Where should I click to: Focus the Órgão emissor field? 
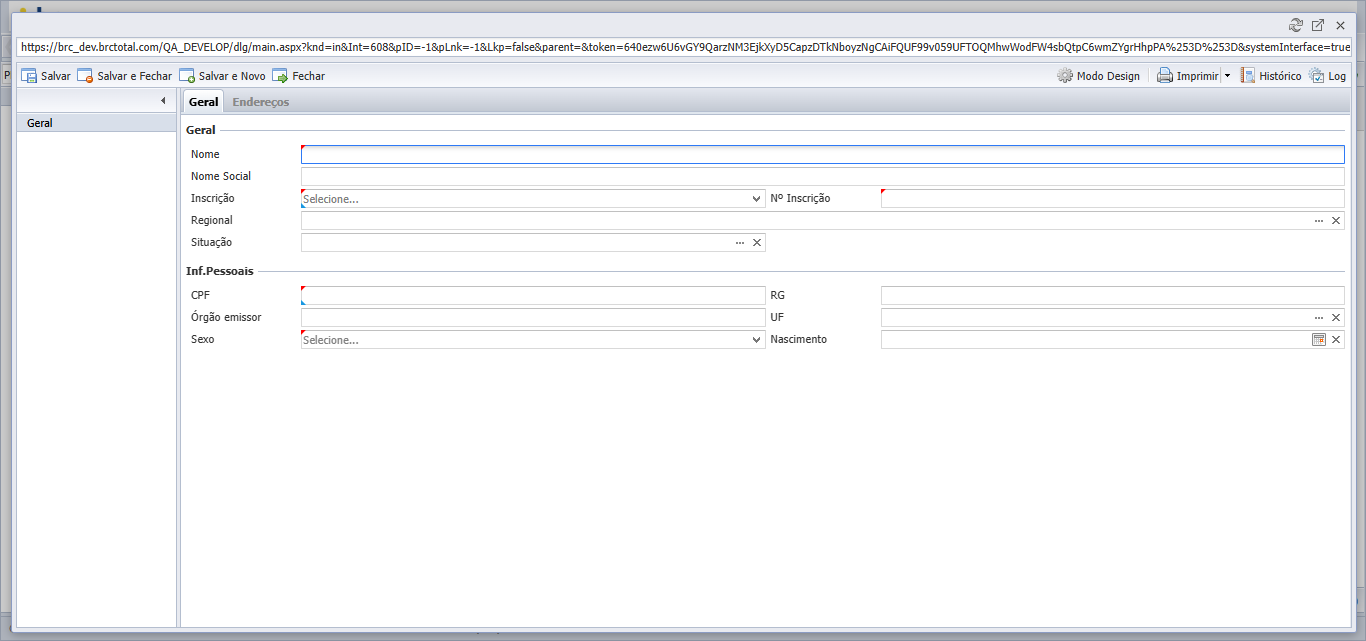(x=533, y=318)
